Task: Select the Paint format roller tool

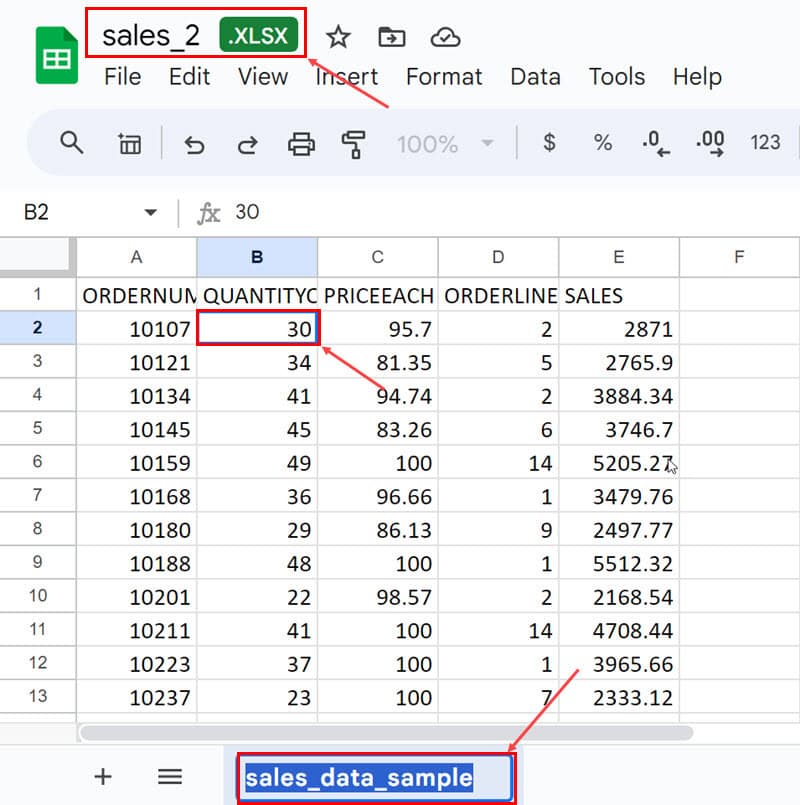Action: point(354,144)
